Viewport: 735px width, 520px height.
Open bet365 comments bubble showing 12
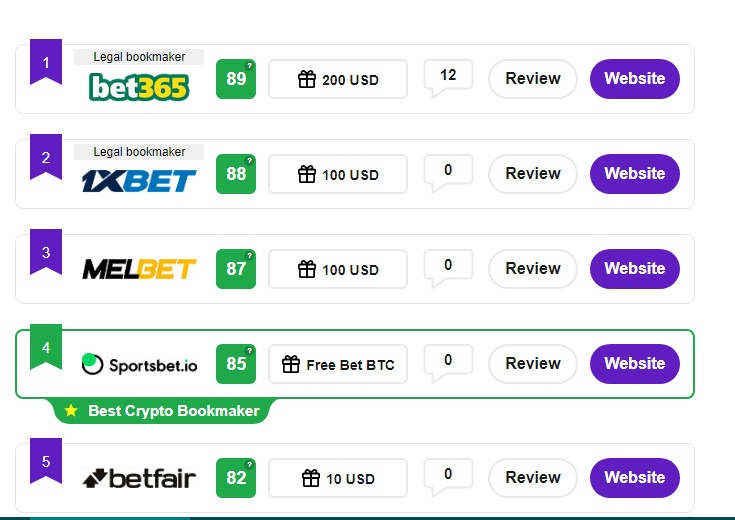pos(448,76)
